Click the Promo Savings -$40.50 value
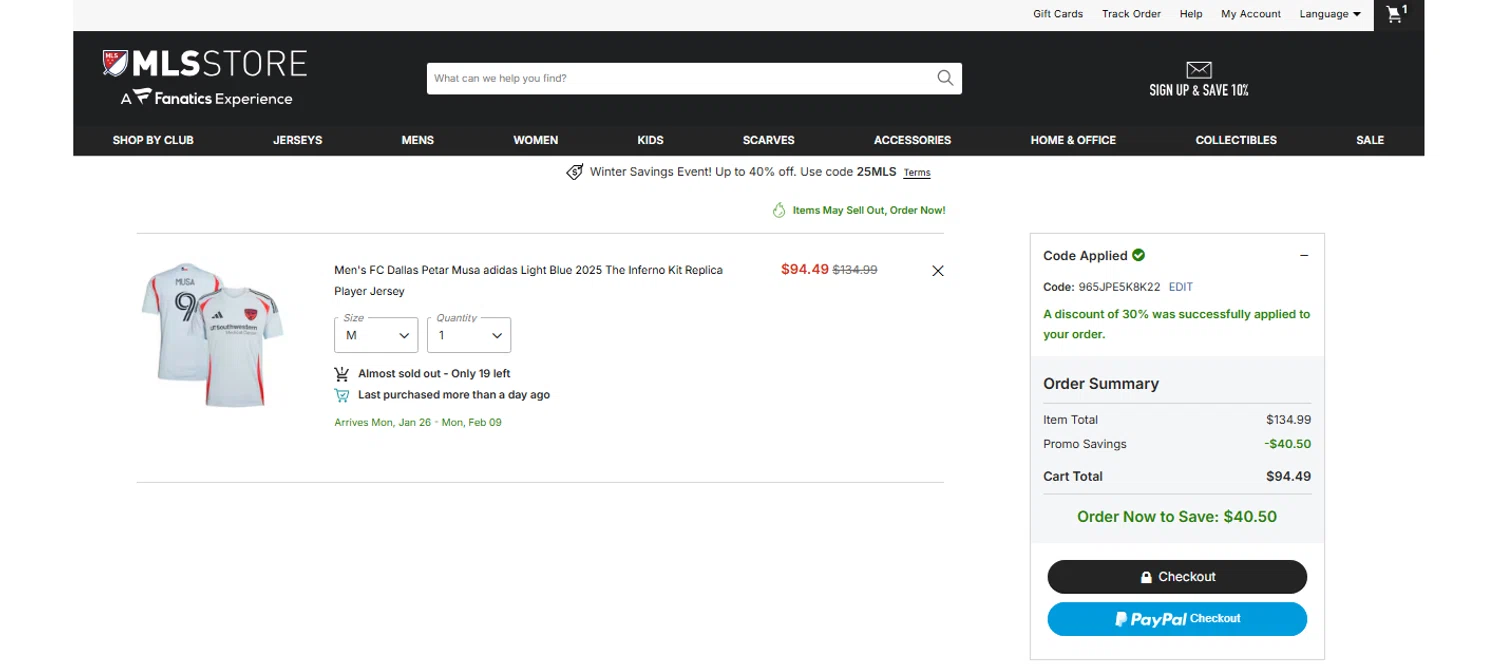This screenshot has height=671, width=1500. [x=1288, y=444]
